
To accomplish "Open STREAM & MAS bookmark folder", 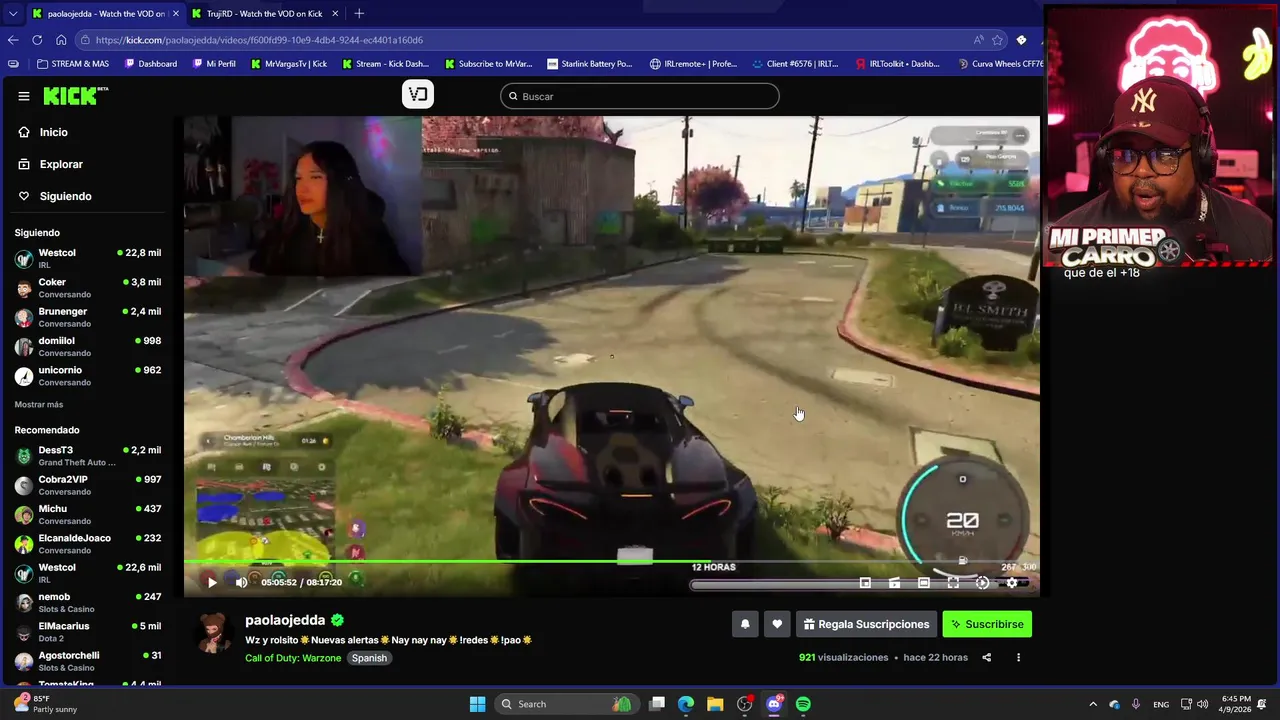I will coord(73,64).
